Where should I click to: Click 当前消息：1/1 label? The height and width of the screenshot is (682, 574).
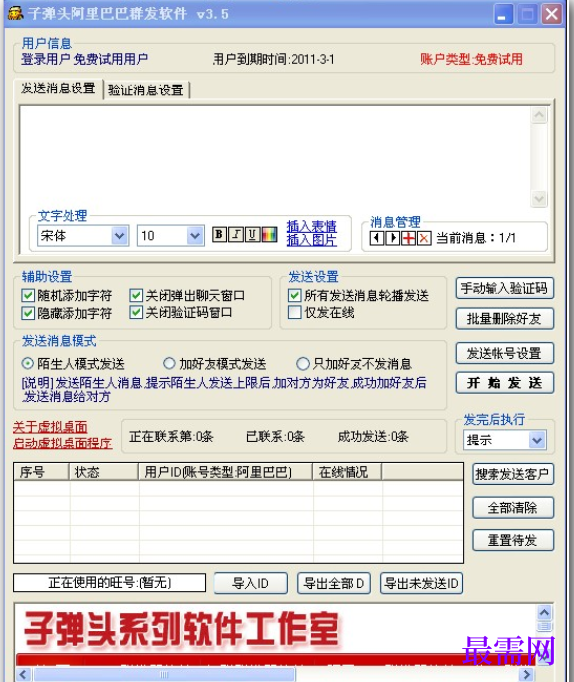[476, 238]
